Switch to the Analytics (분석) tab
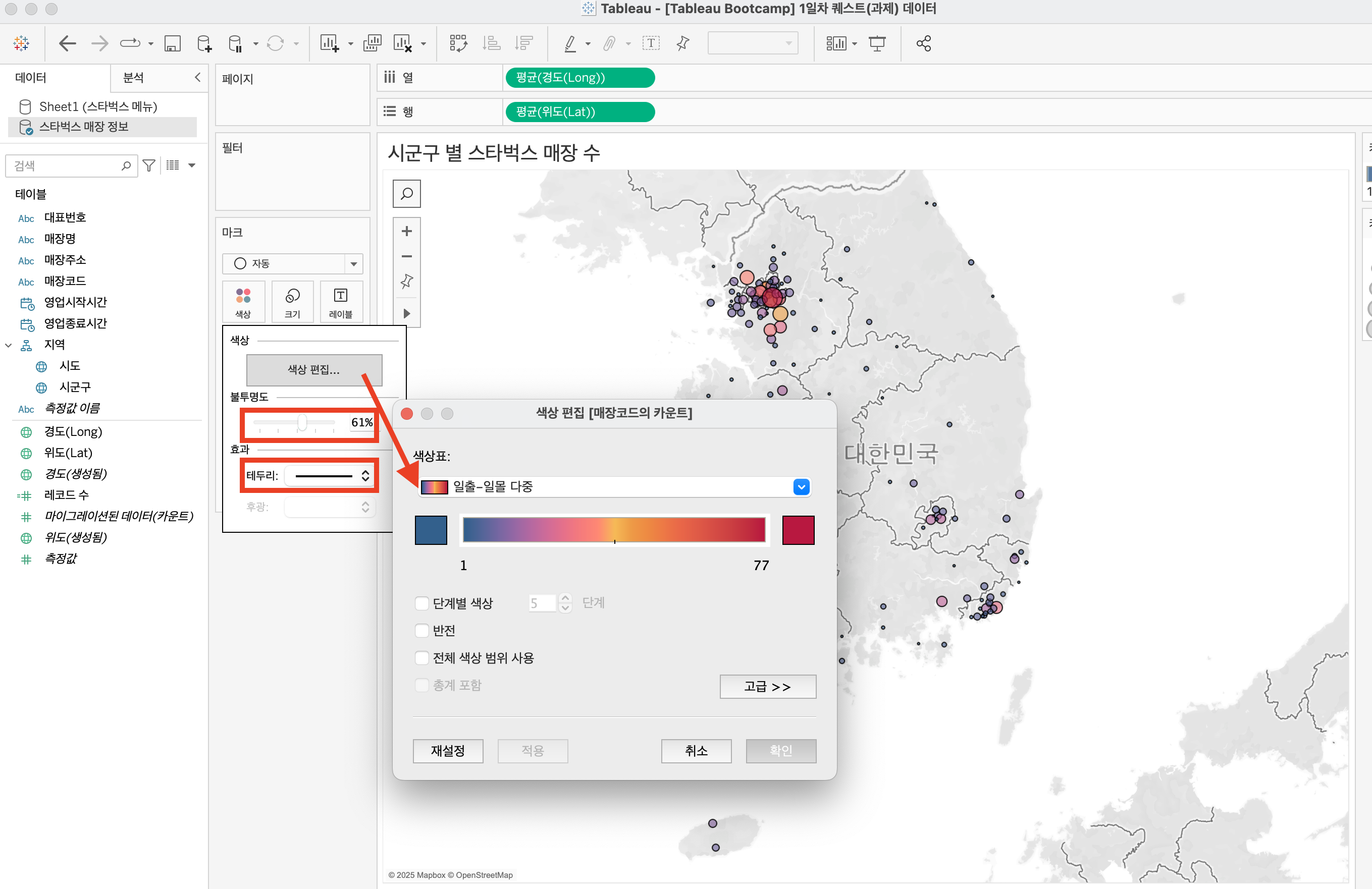 coord(134,78)
